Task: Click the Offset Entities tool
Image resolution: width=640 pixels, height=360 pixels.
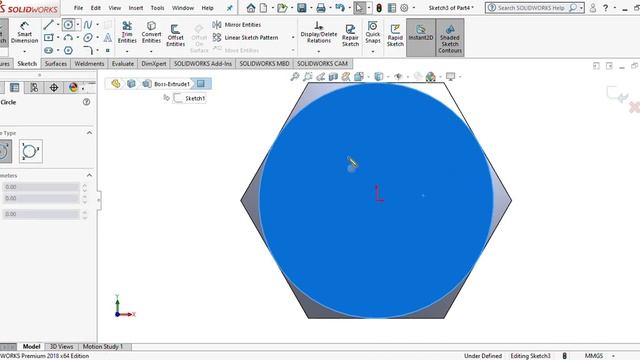Action: (x=176, y=35)
